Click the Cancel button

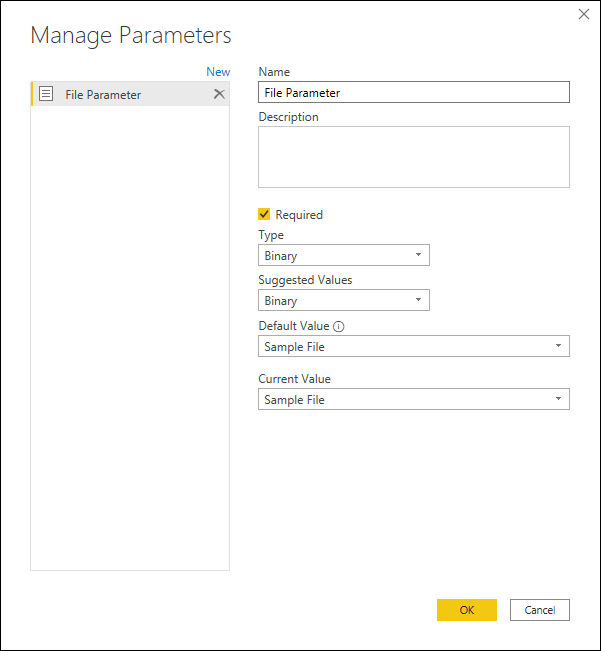(x=540, y=609)
